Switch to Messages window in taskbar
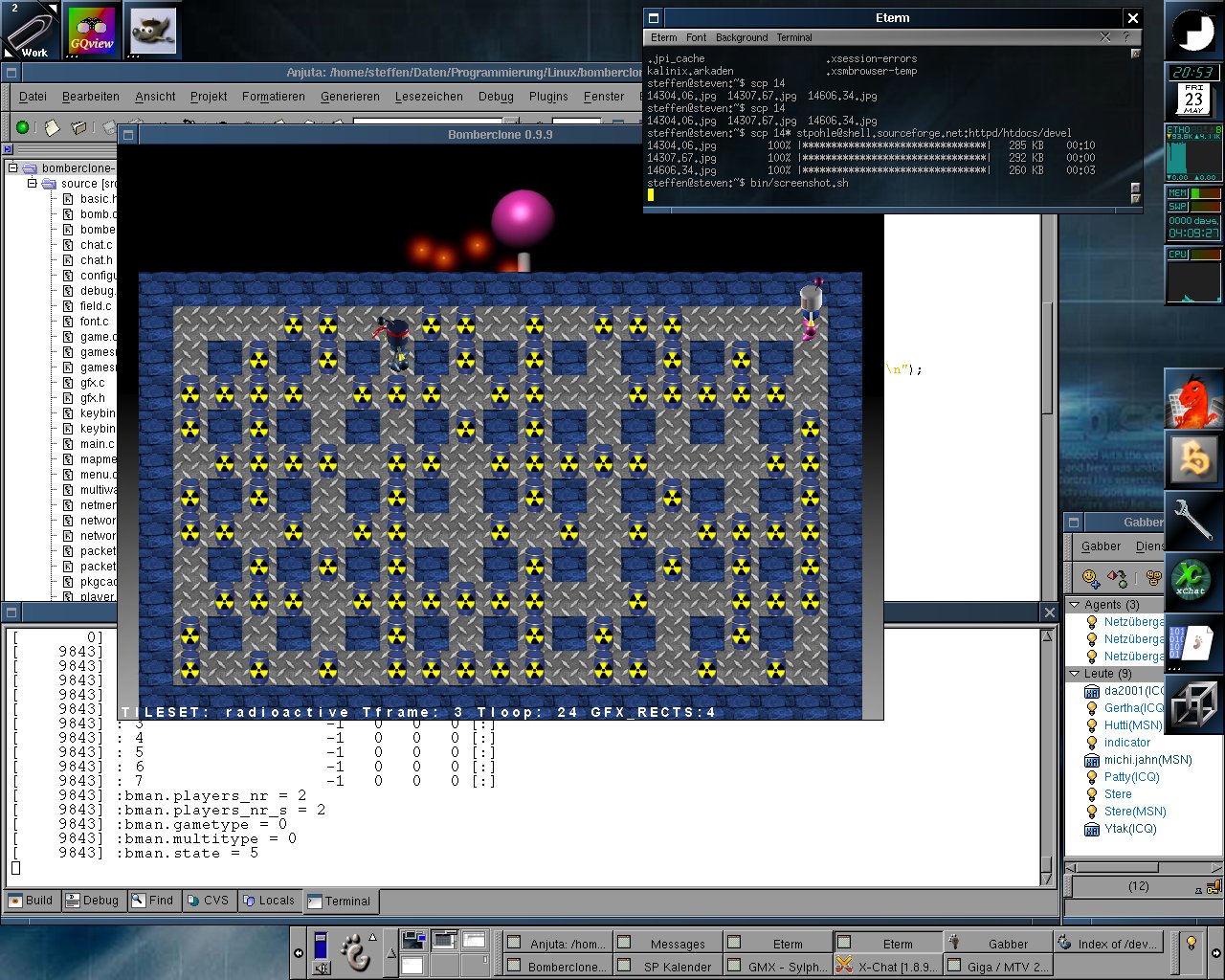Image resolution: width=1225 pixels, height=980 pixels. [x=668, y=944]
